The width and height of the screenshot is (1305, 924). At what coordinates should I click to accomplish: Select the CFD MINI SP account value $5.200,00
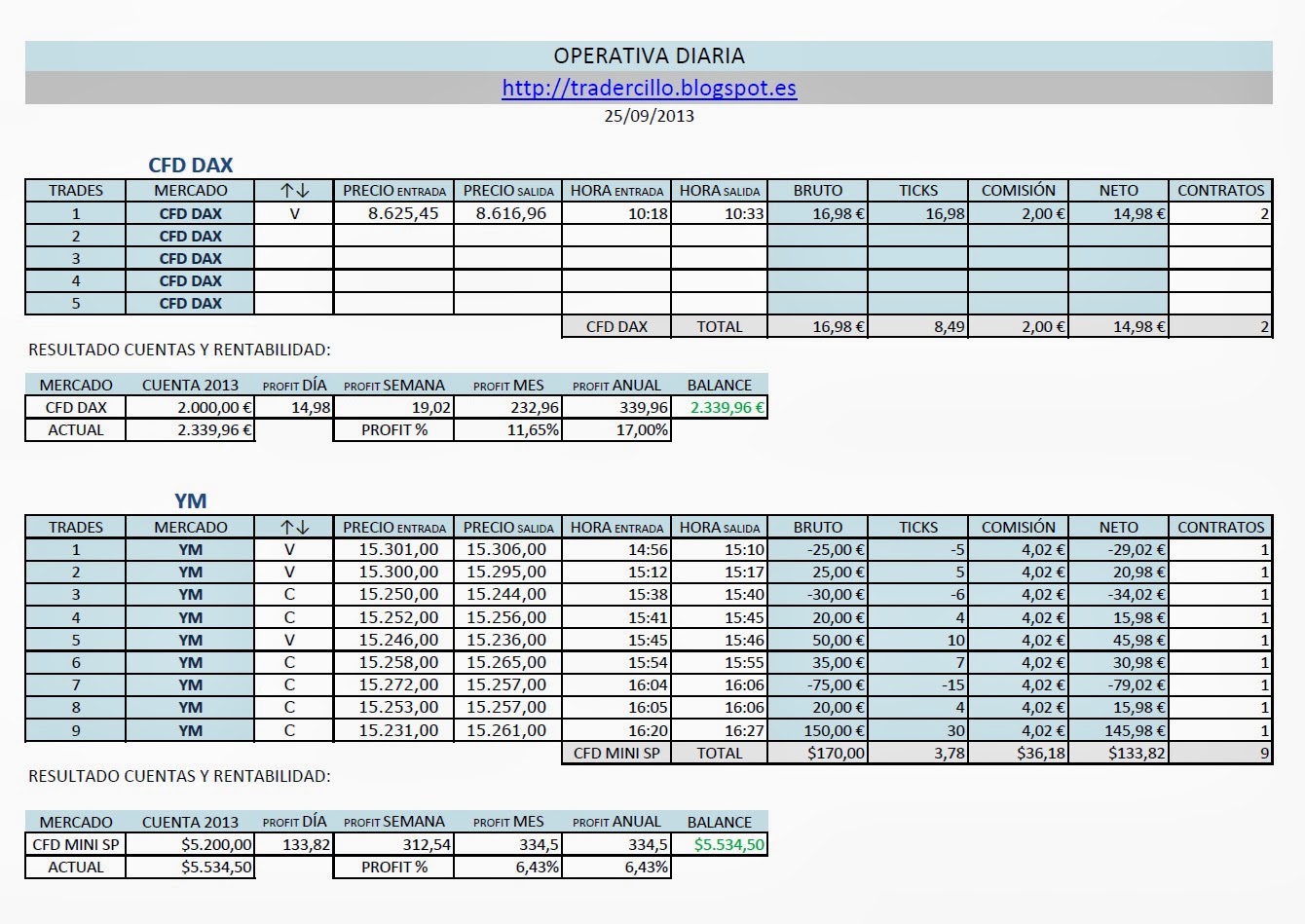pyautogui.click(x=216, y=845)
